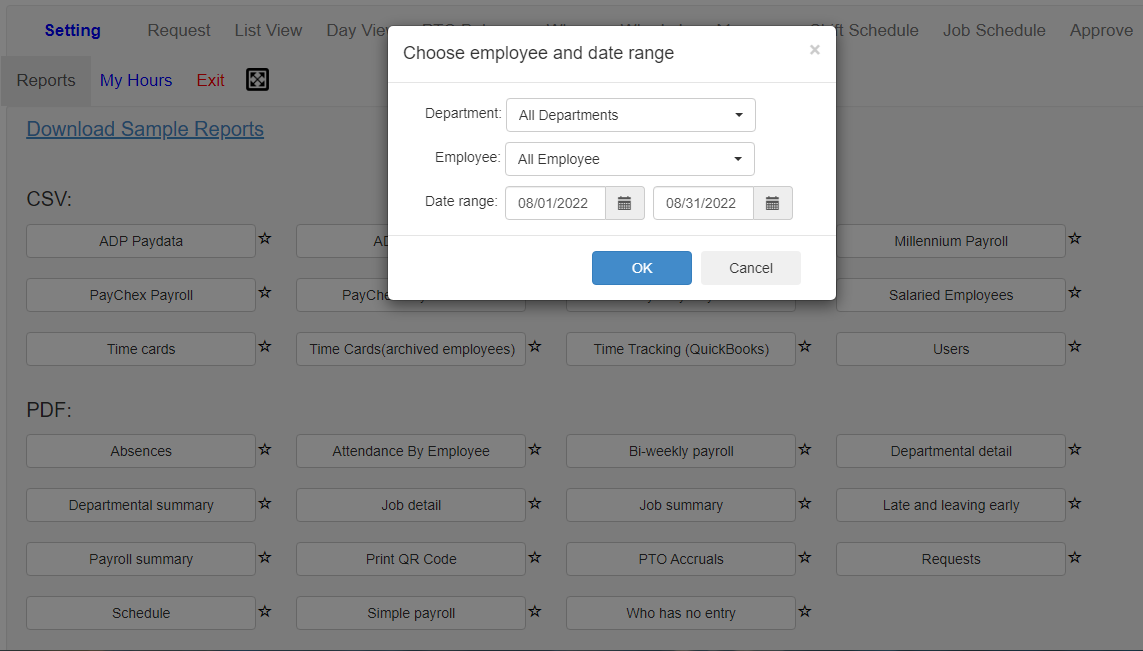Star the Millennium Payroll report
Screen dimensions: 1143x651
(1075, 239)
